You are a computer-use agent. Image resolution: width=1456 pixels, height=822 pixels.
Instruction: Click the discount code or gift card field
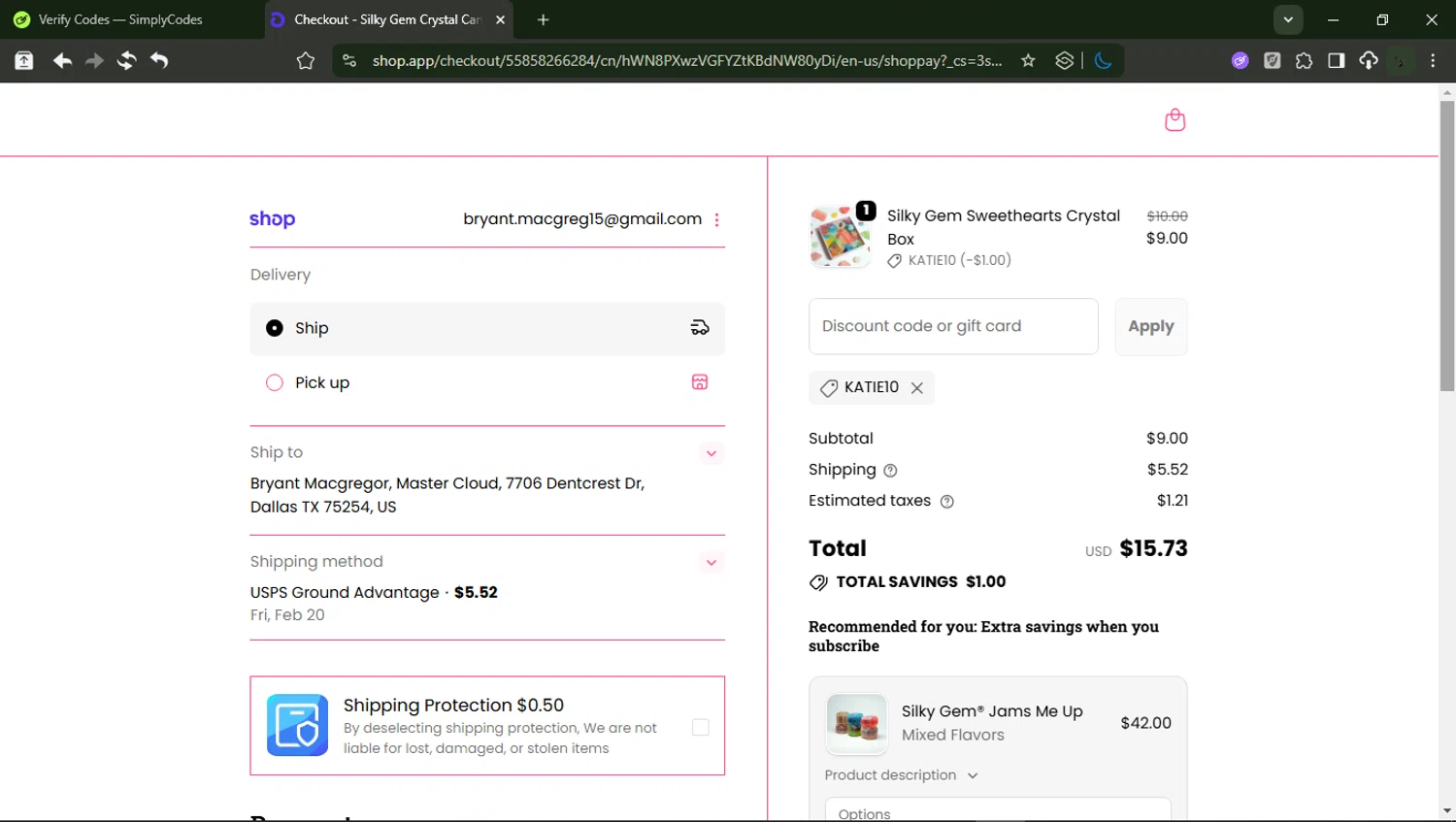point(953,326)
